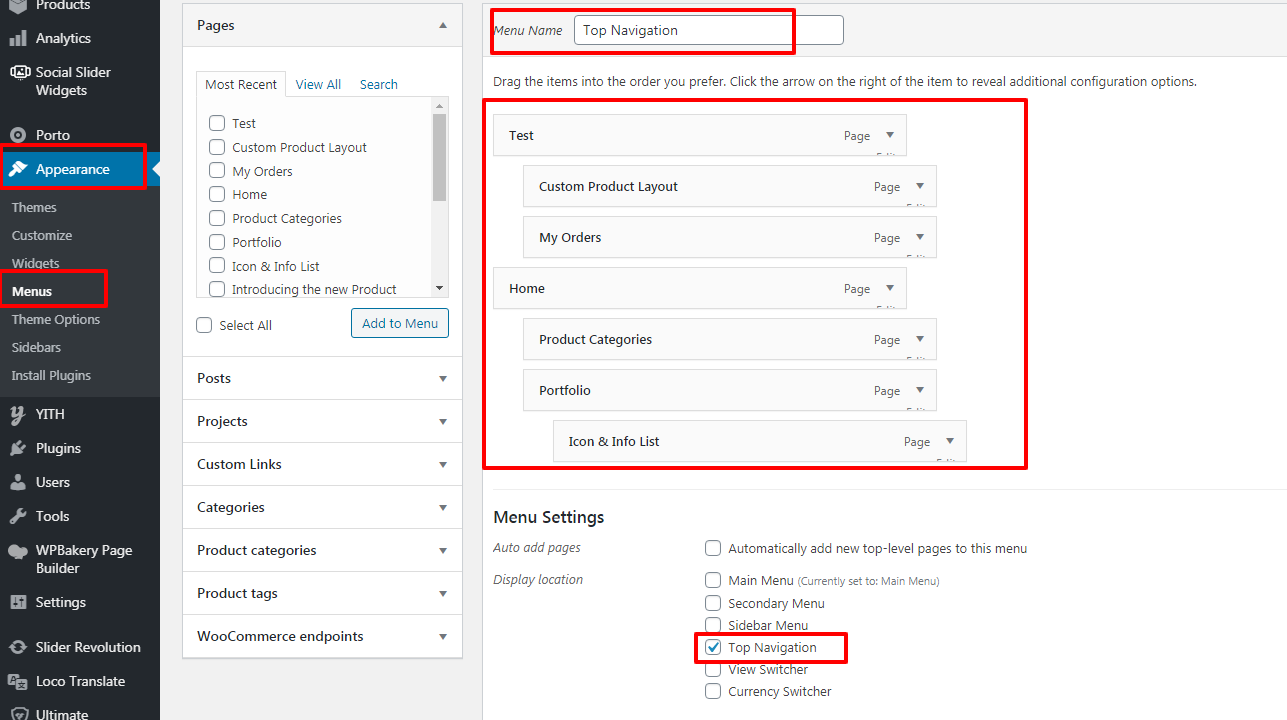Expand the Projects panel
Image resolution: width=1287 pixels, height=720 pixels.
coord(443,421)
